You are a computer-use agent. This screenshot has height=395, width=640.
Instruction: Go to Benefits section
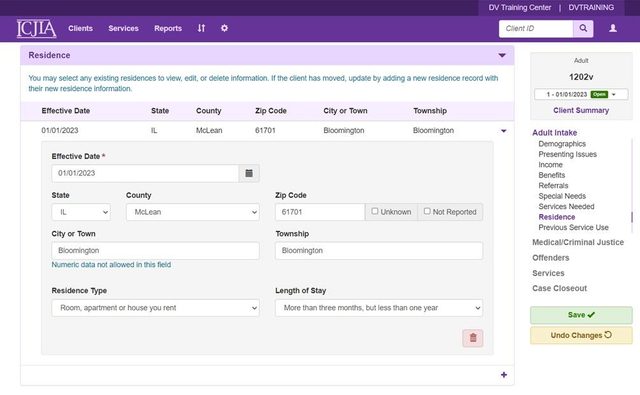[x=552, y=175]
